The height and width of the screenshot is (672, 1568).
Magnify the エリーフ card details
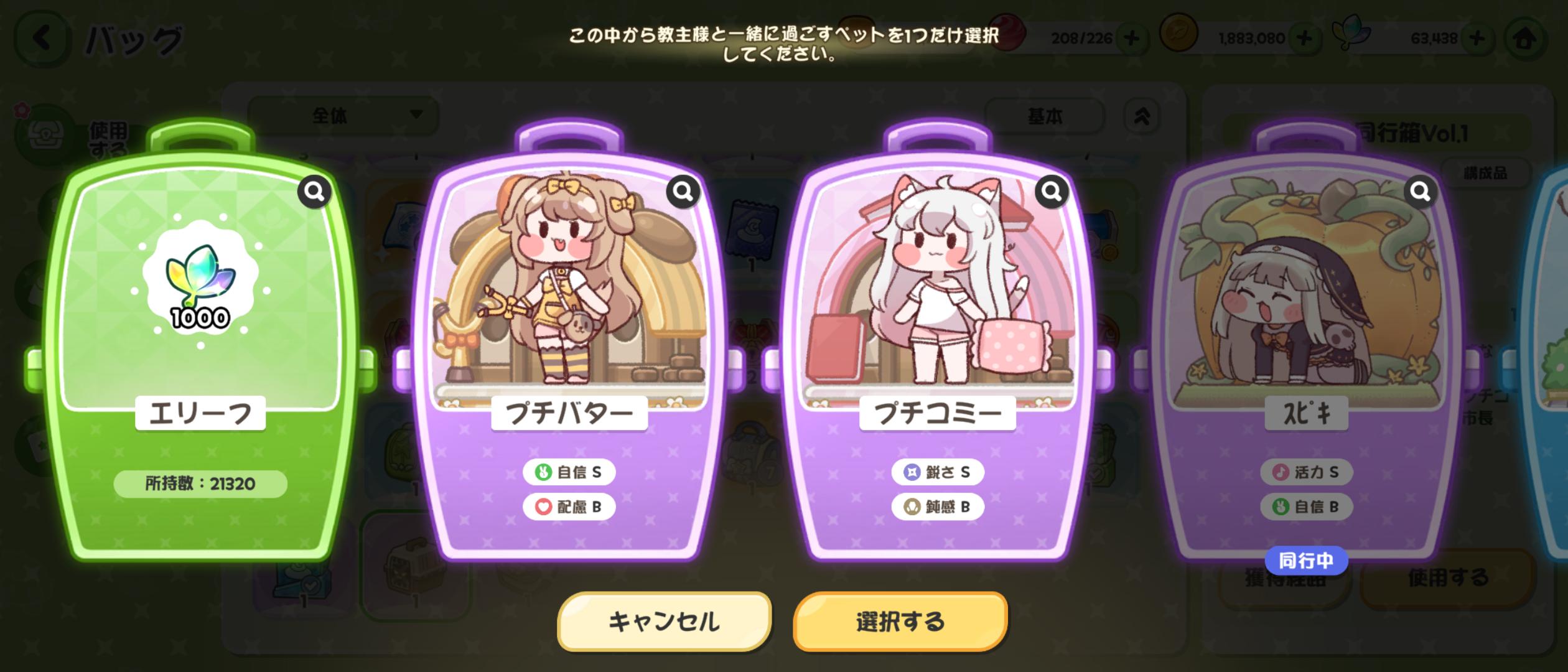[x=314, y=192]
